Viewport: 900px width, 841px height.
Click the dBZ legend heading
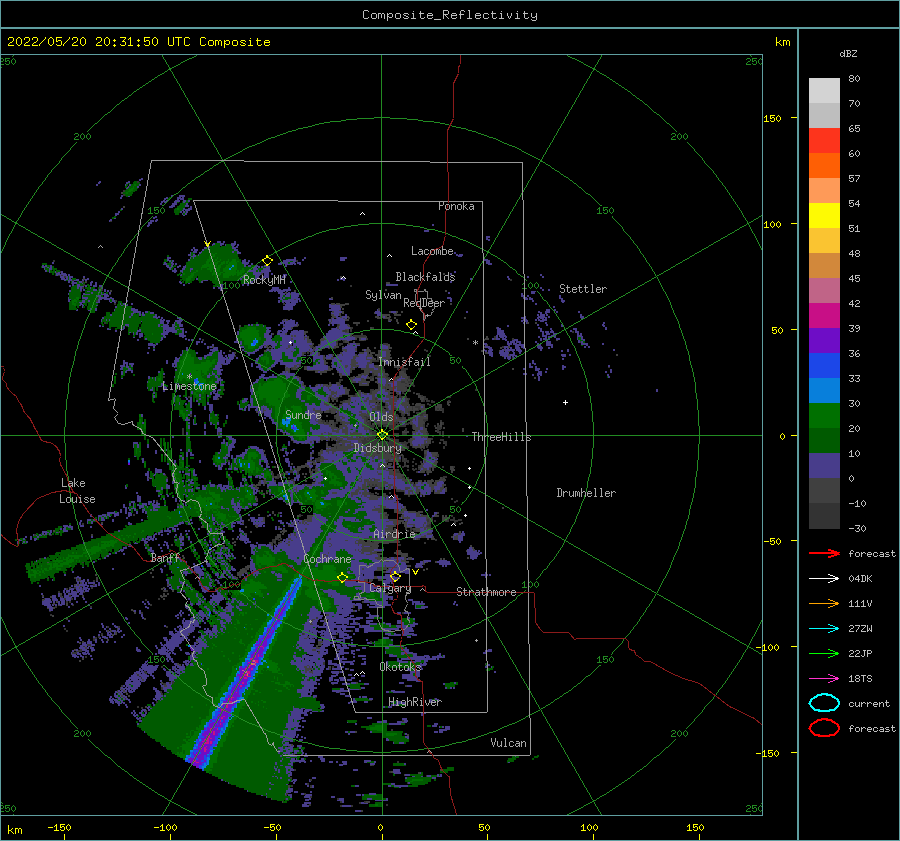coord(848,53)
